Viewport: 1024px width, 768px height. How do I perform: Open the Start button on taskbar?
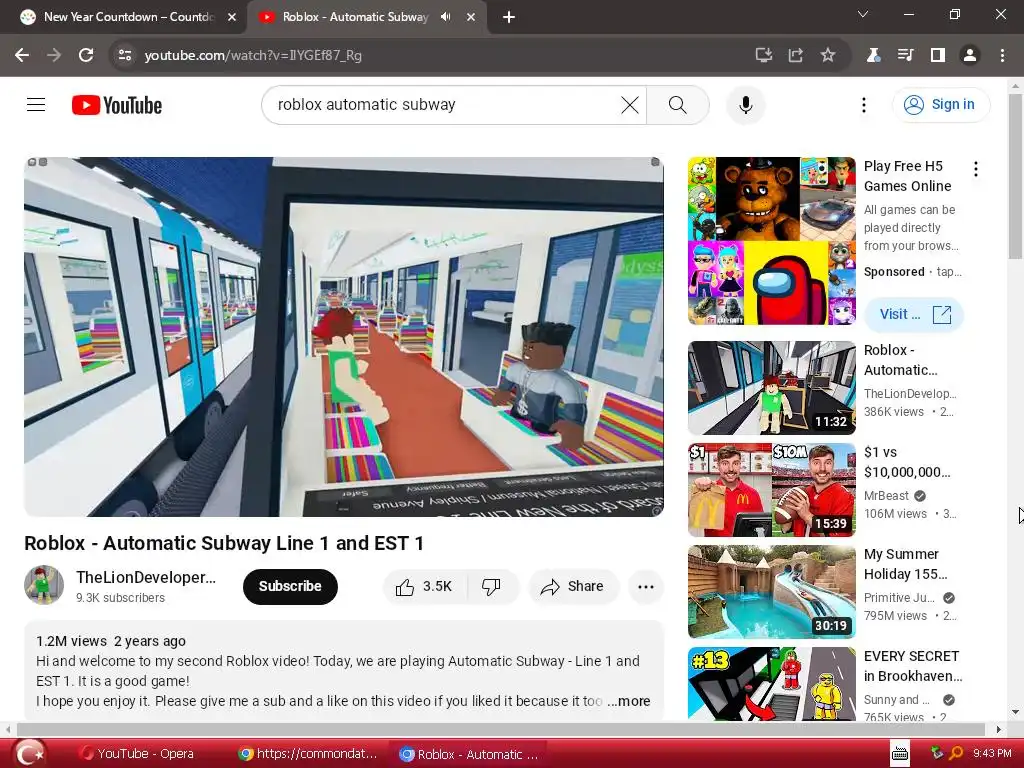(x=29, y=754)
